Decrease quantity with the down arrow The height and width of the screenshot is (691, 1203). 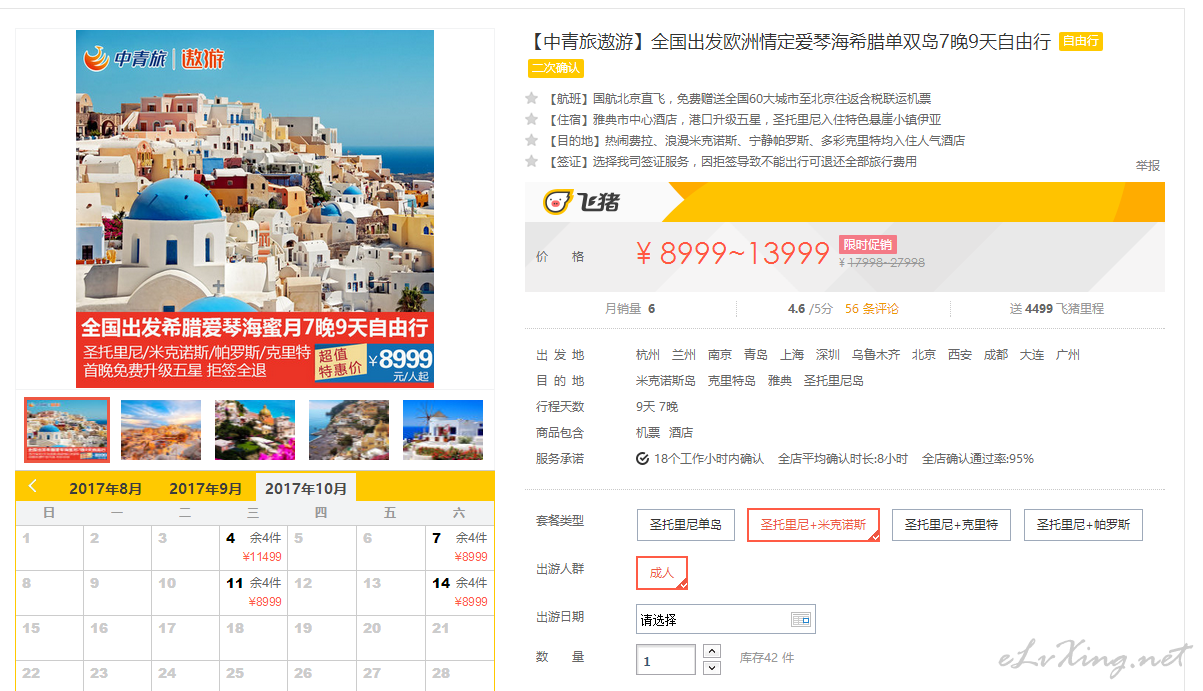click(712, 667)
